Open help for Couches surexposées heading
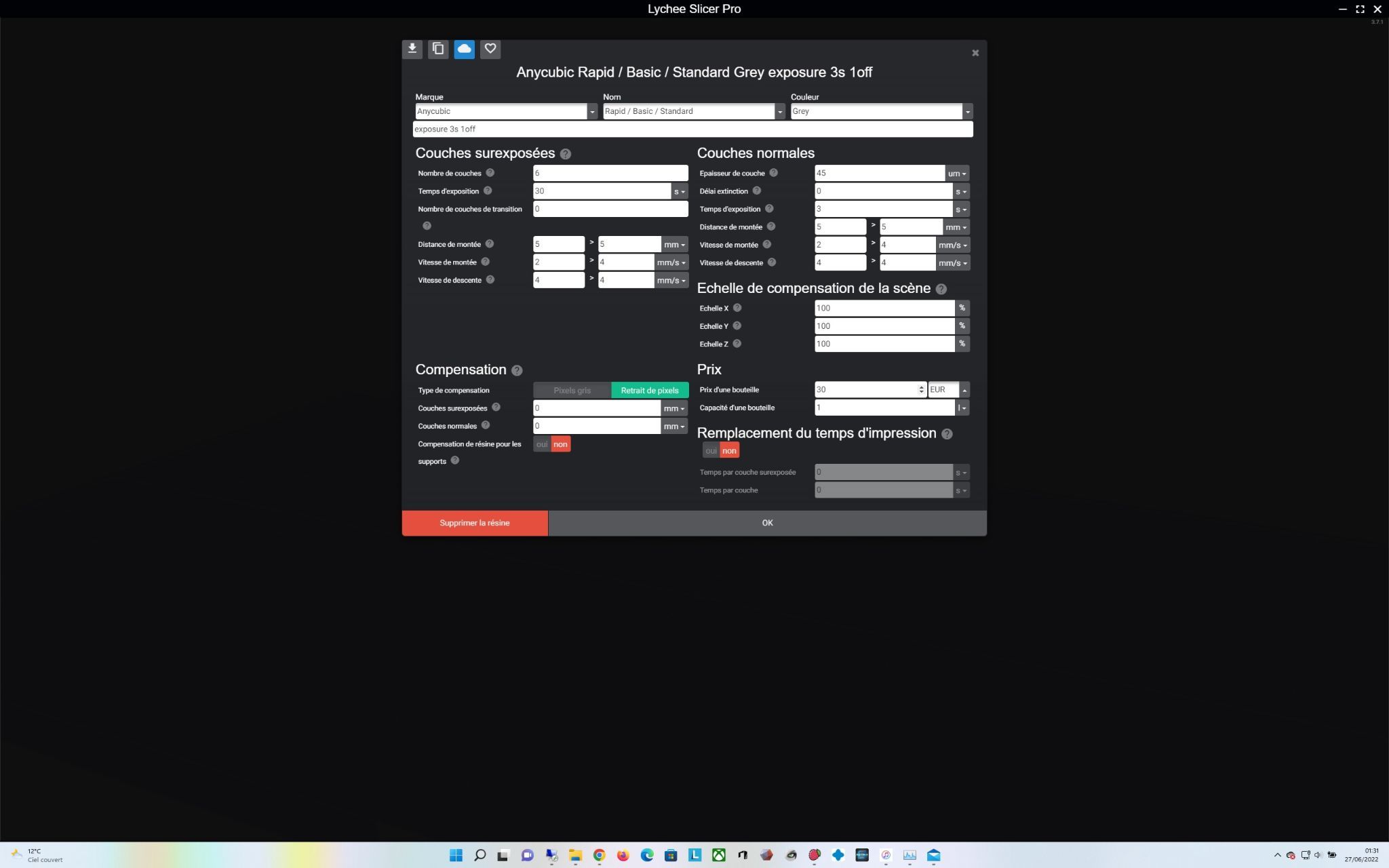Screen dimensions: 1389x868 (x=566, y=154)
